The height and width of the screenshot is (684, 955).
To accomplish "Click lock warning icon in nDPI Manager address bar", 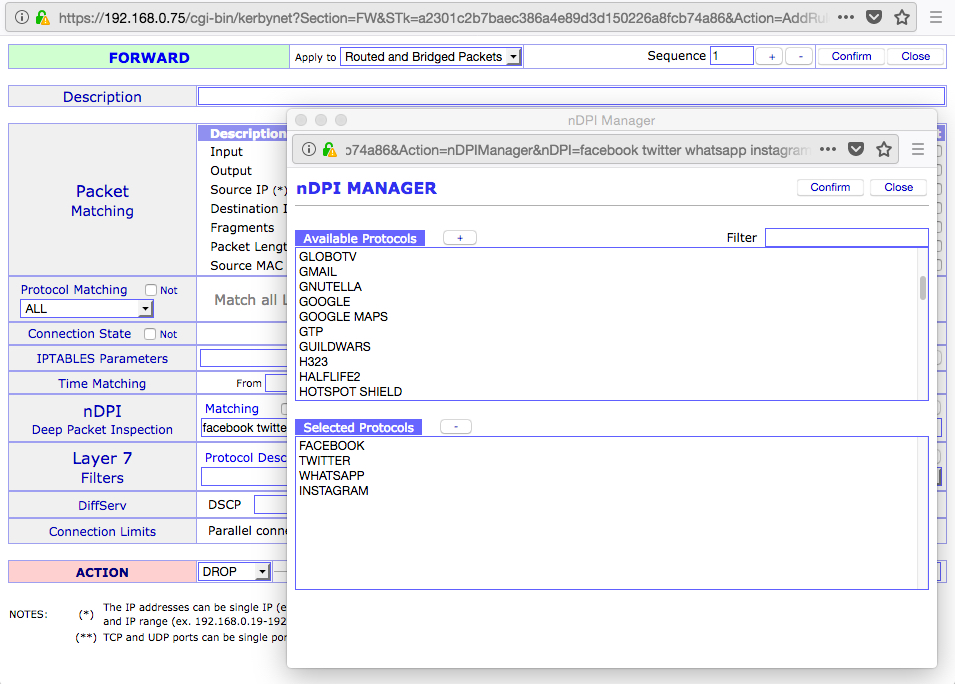I will 329,149.
